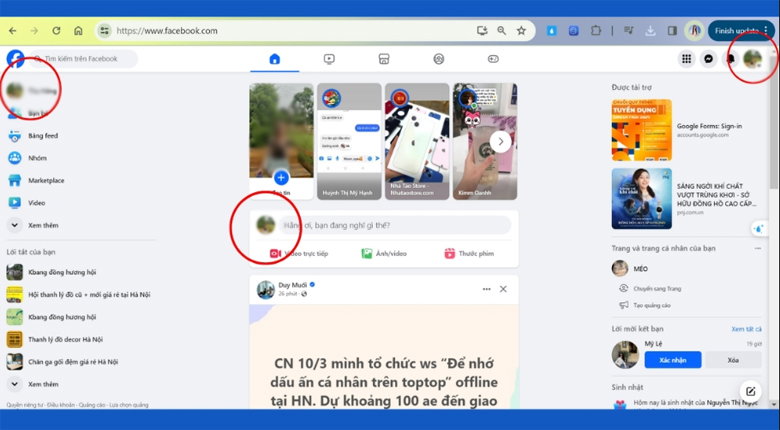Screen dimensions: 780x430
Task: Open options for Trang và trang cá nhân
Action: click(758, 248)
